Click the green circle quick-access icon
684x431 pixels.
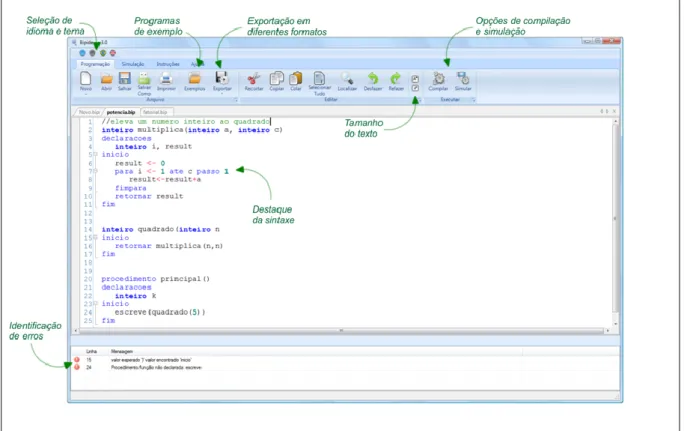pos(103,53)
